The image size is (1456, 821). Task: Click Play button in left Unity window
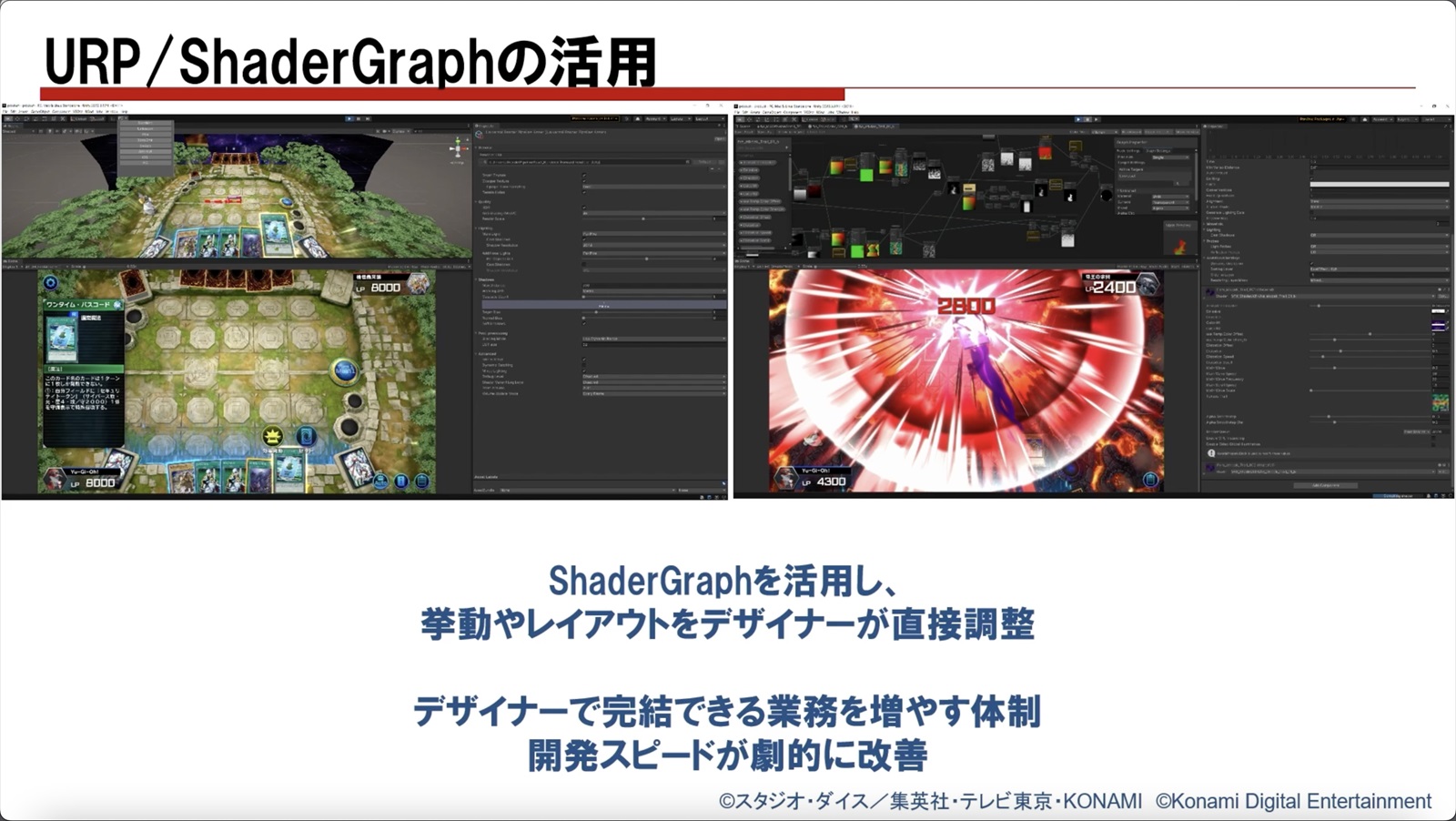349,118
